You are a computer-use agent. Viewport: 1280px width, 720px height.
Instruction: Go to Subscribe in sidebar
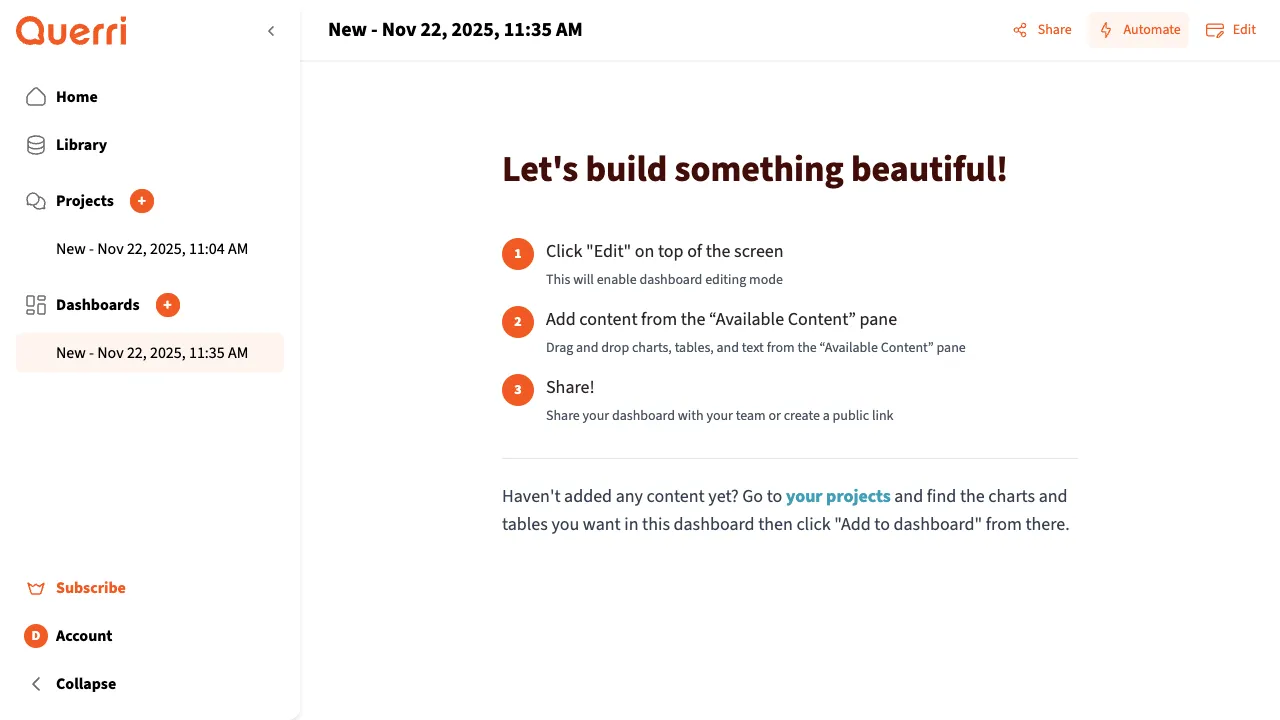91,588
